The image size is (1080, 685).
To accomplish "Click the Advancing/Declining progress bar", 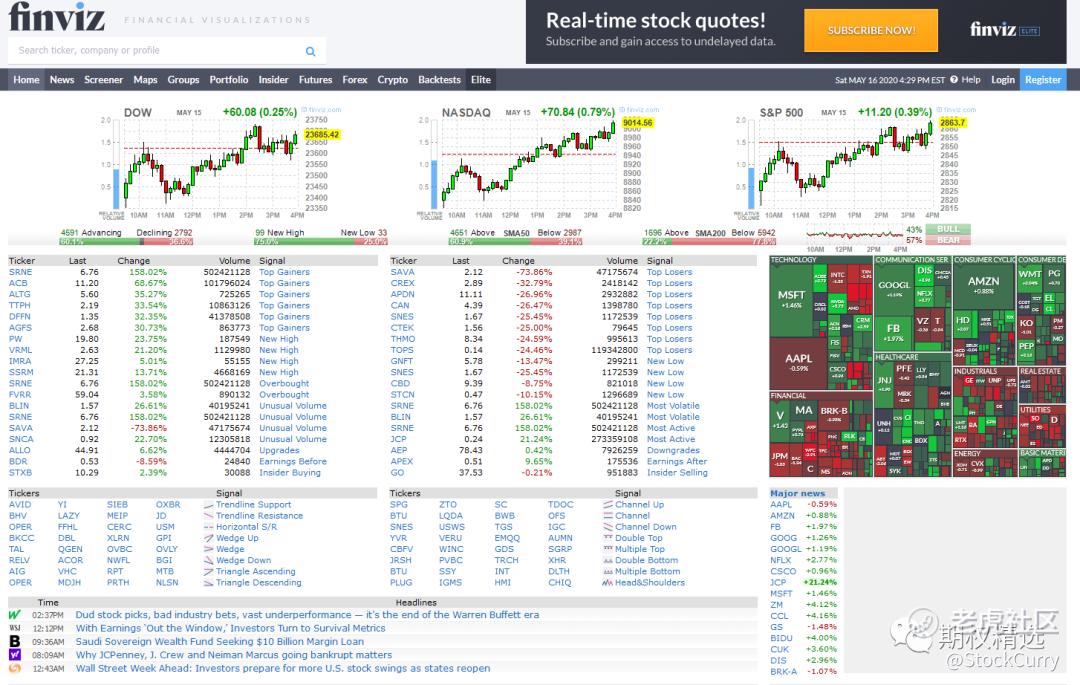I will click(x=127, y=242).
